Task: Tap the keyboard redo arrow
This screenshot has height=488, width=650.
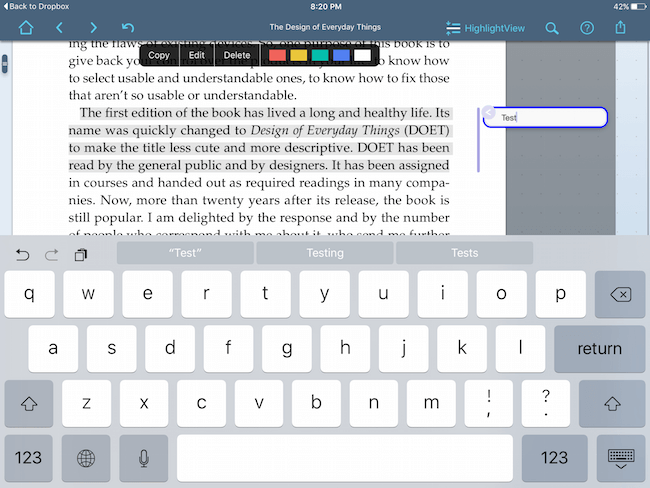Action: coord(51,255)
